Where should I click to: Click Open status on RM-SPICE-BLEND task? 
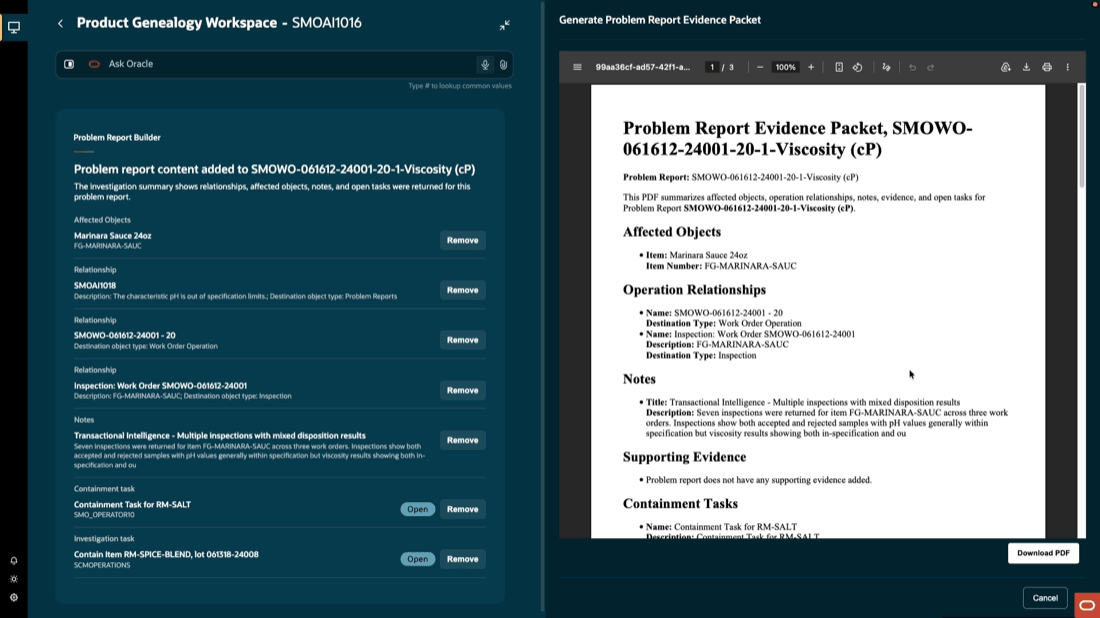point(417,559)
